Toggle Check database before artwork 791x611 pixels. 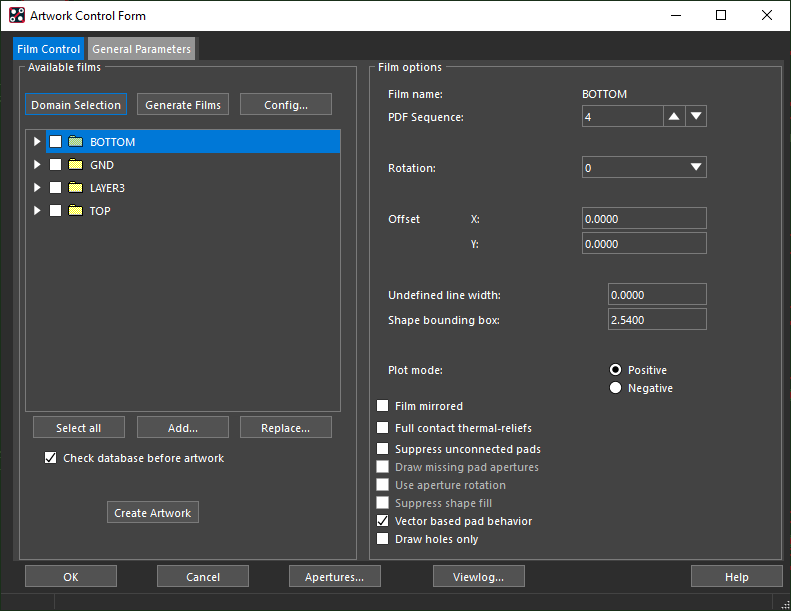[50, 458]
